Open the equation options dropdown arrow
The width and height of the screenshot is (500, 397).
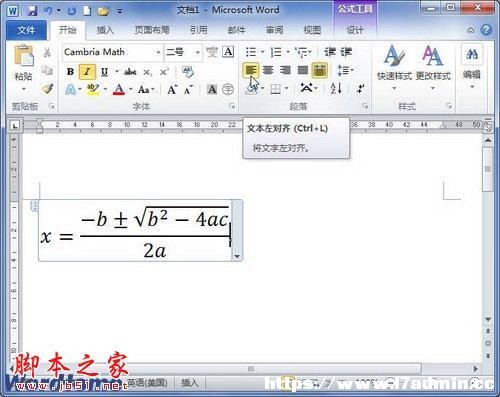point(237,256)
